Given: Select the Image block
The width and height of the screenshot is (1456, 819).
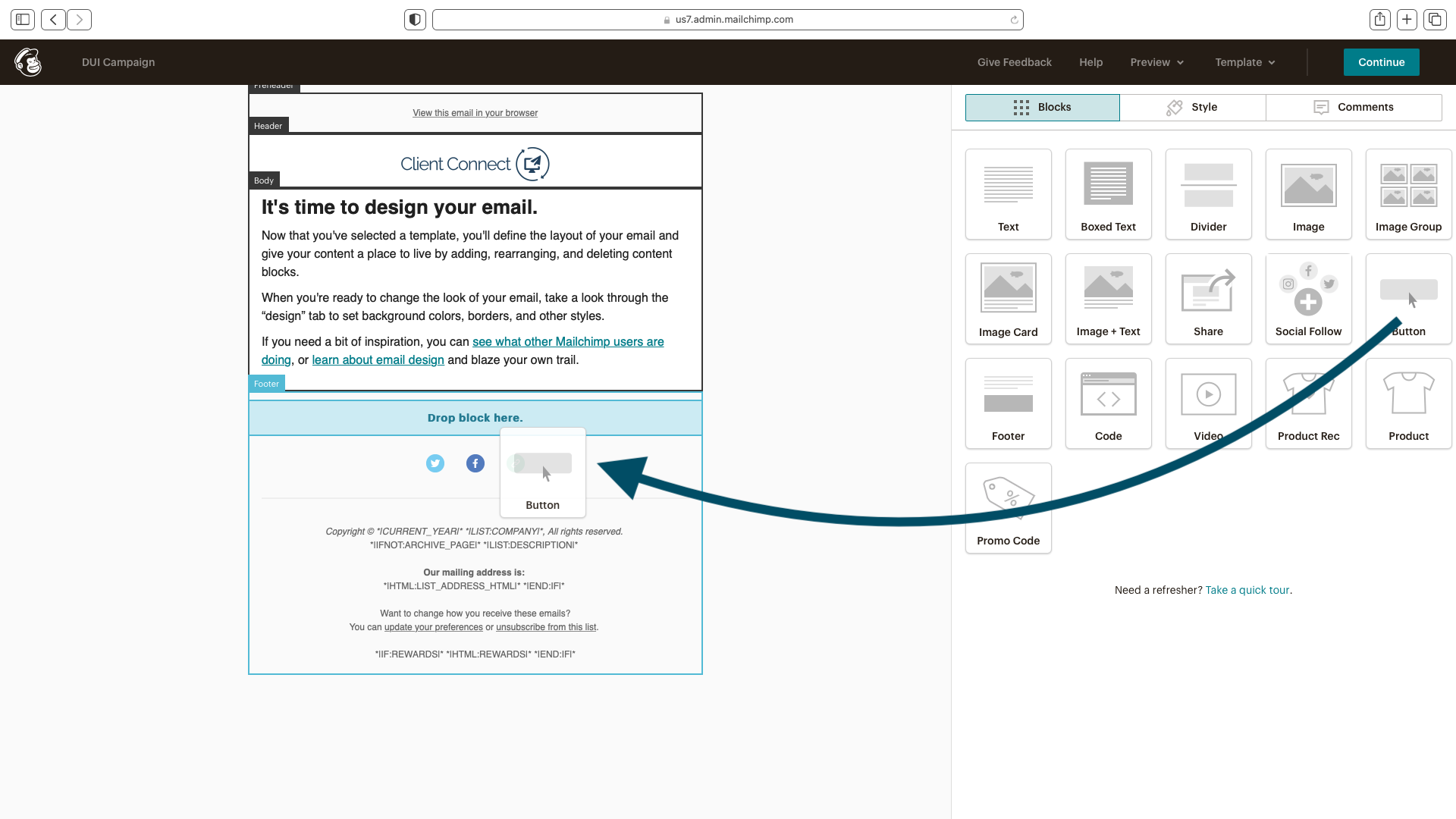Looking at the screenshot, I should tap(1308, 194).
